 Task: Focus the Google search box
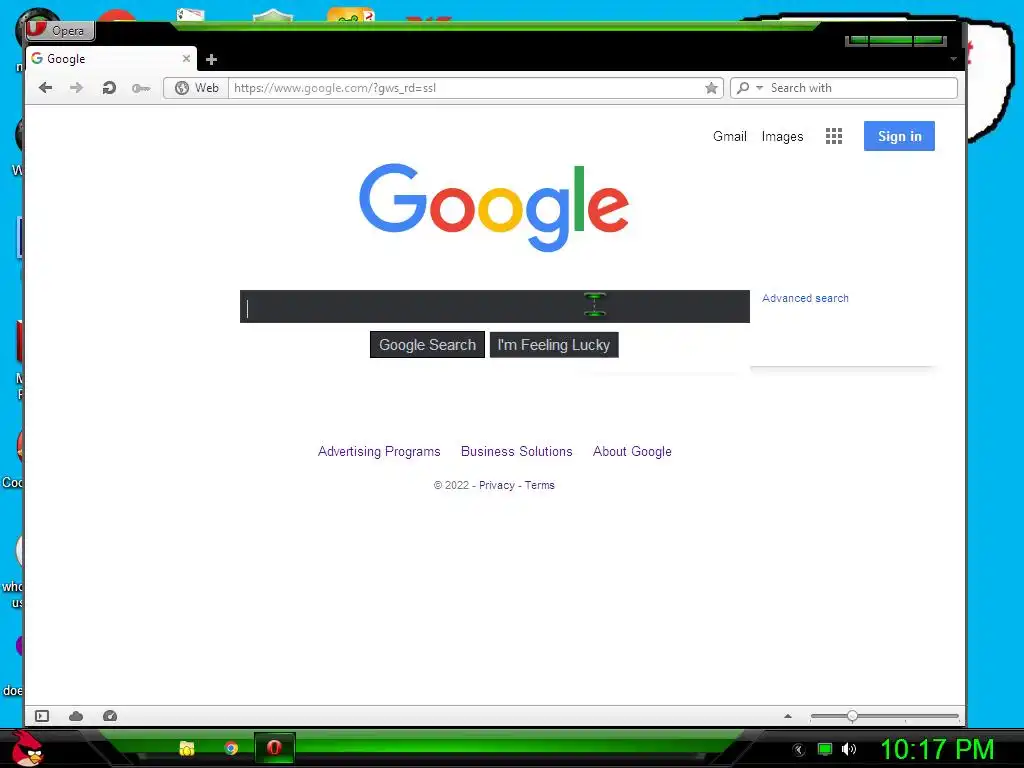(x=494, y=306)
